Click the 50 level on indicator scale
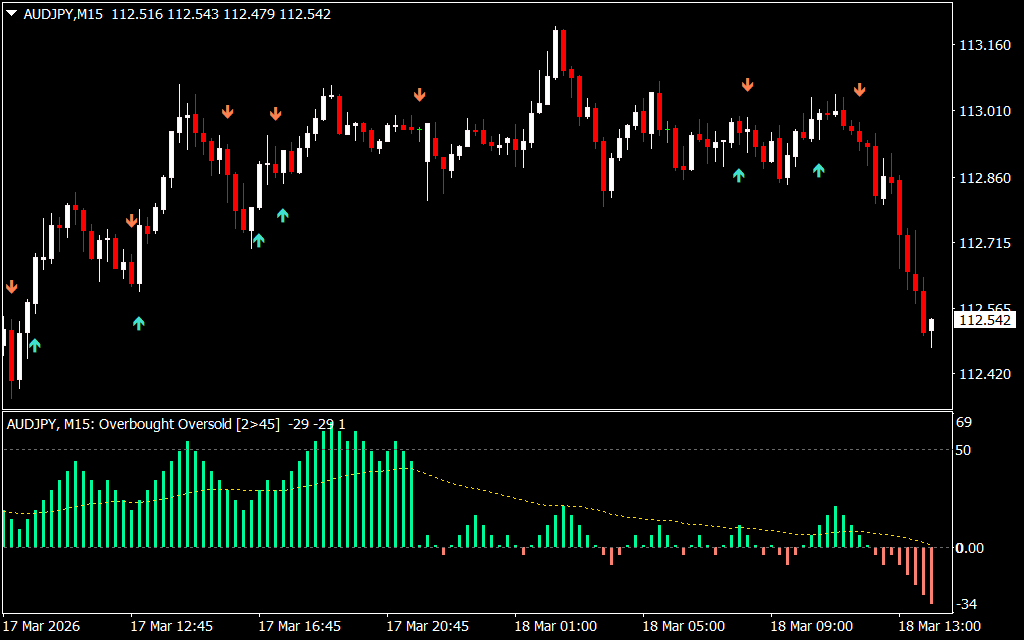The height and width of the screenshot is (640, 1024). coord(965,450)
